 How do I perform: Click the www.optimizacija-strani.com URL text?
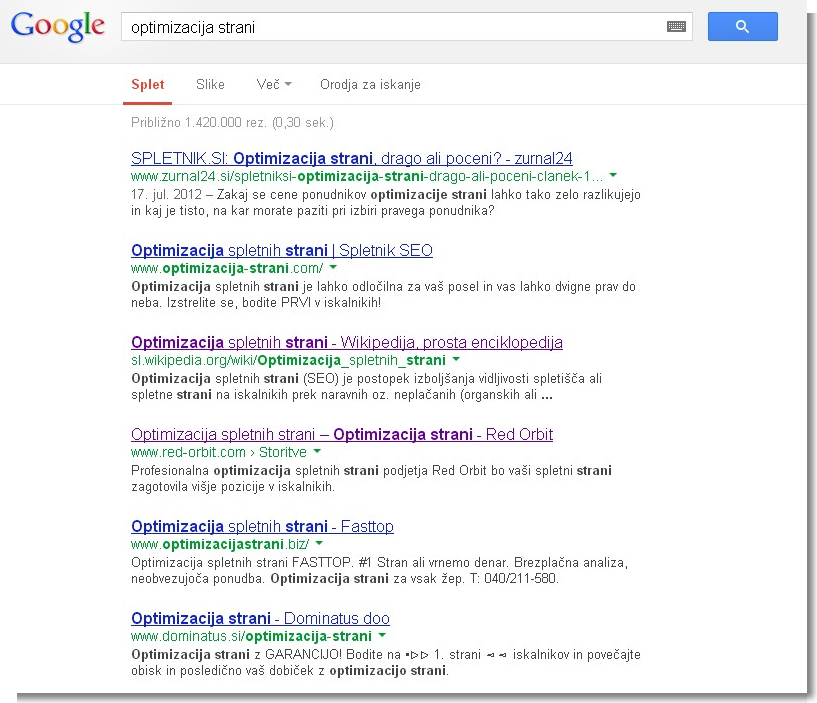pos(227,268)
